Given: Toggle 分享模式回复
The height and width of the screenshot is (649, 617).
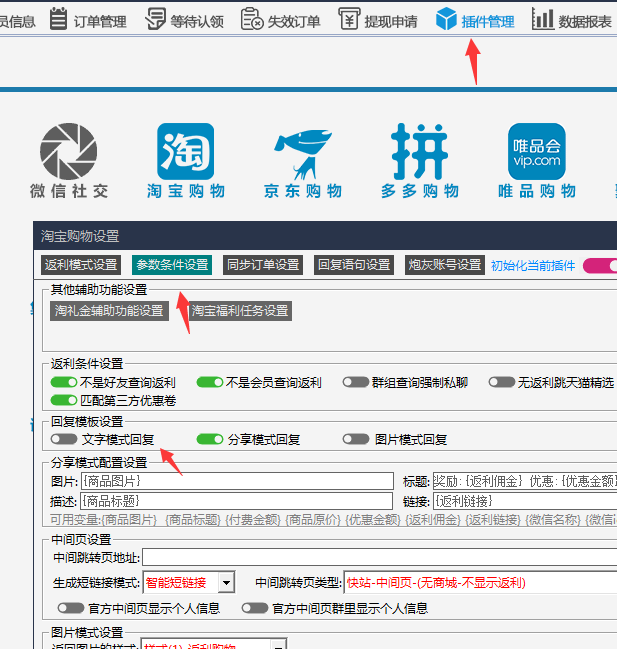Looking at the screenshot, I should [210, 439].
